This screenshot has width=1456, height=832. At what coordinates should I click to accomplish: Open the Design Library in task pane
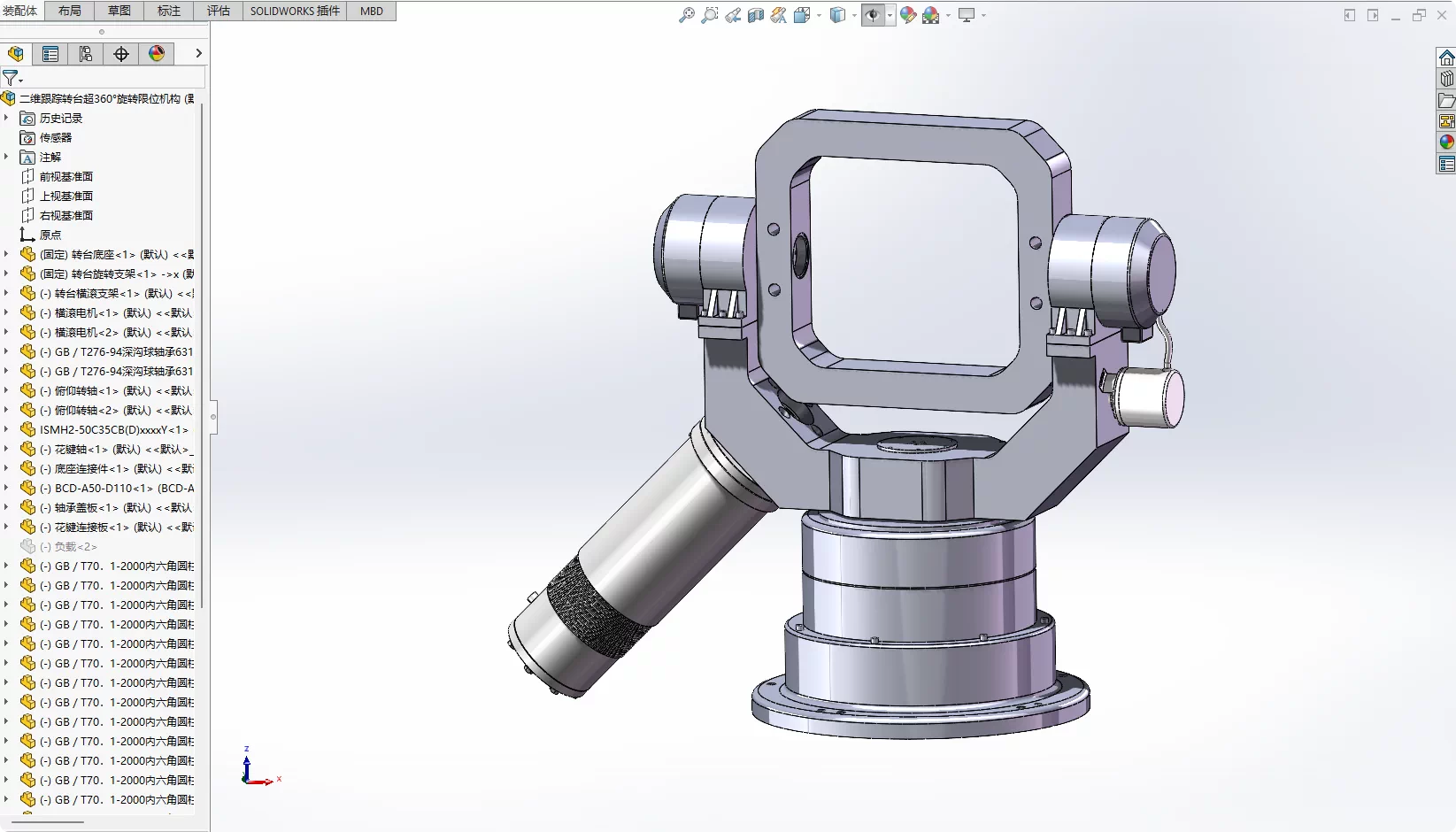tap(1446, 79)
